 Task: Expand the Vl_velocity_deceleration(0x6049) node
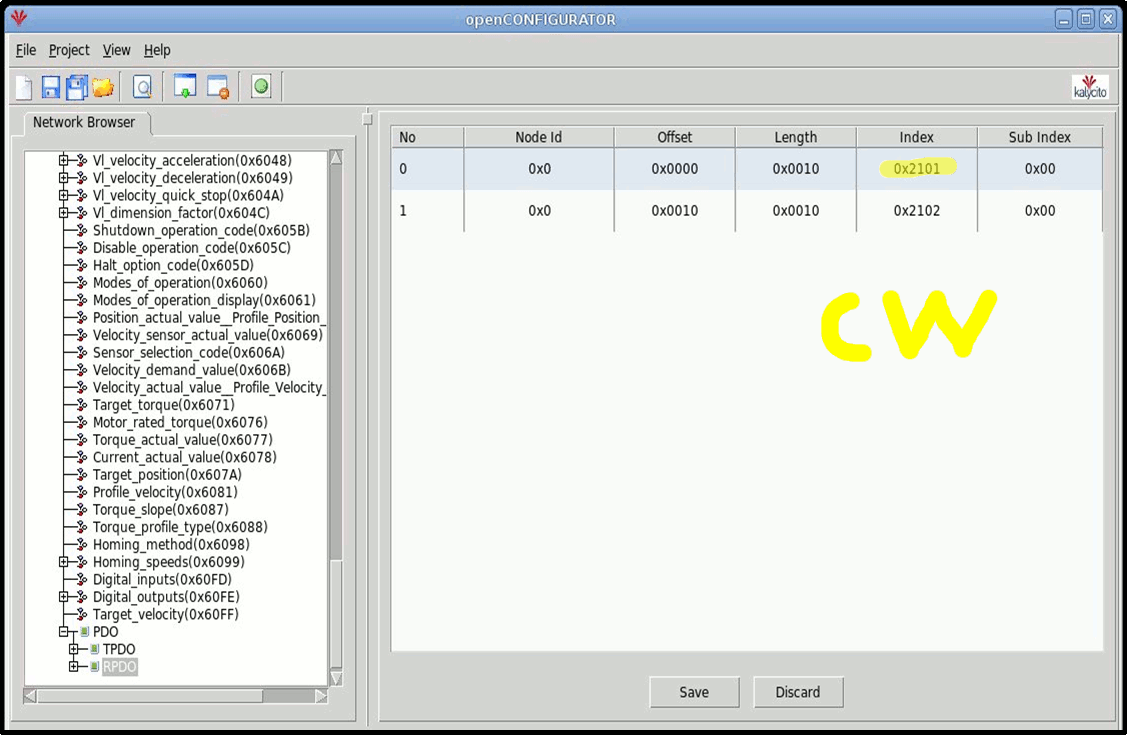tap(63, 177)
